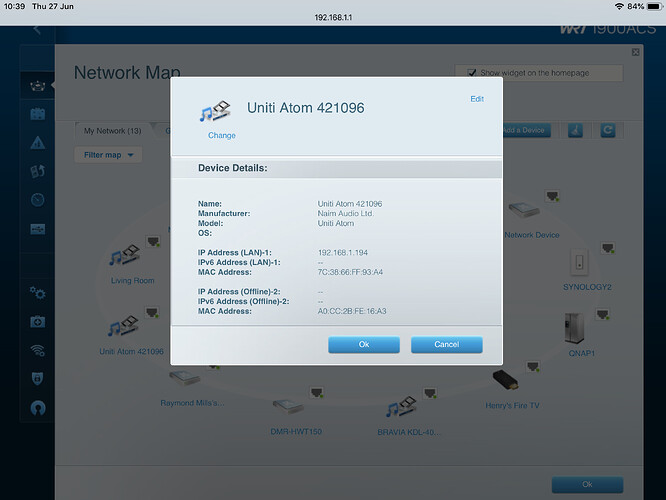Click the back arrow in top bar

37,30
